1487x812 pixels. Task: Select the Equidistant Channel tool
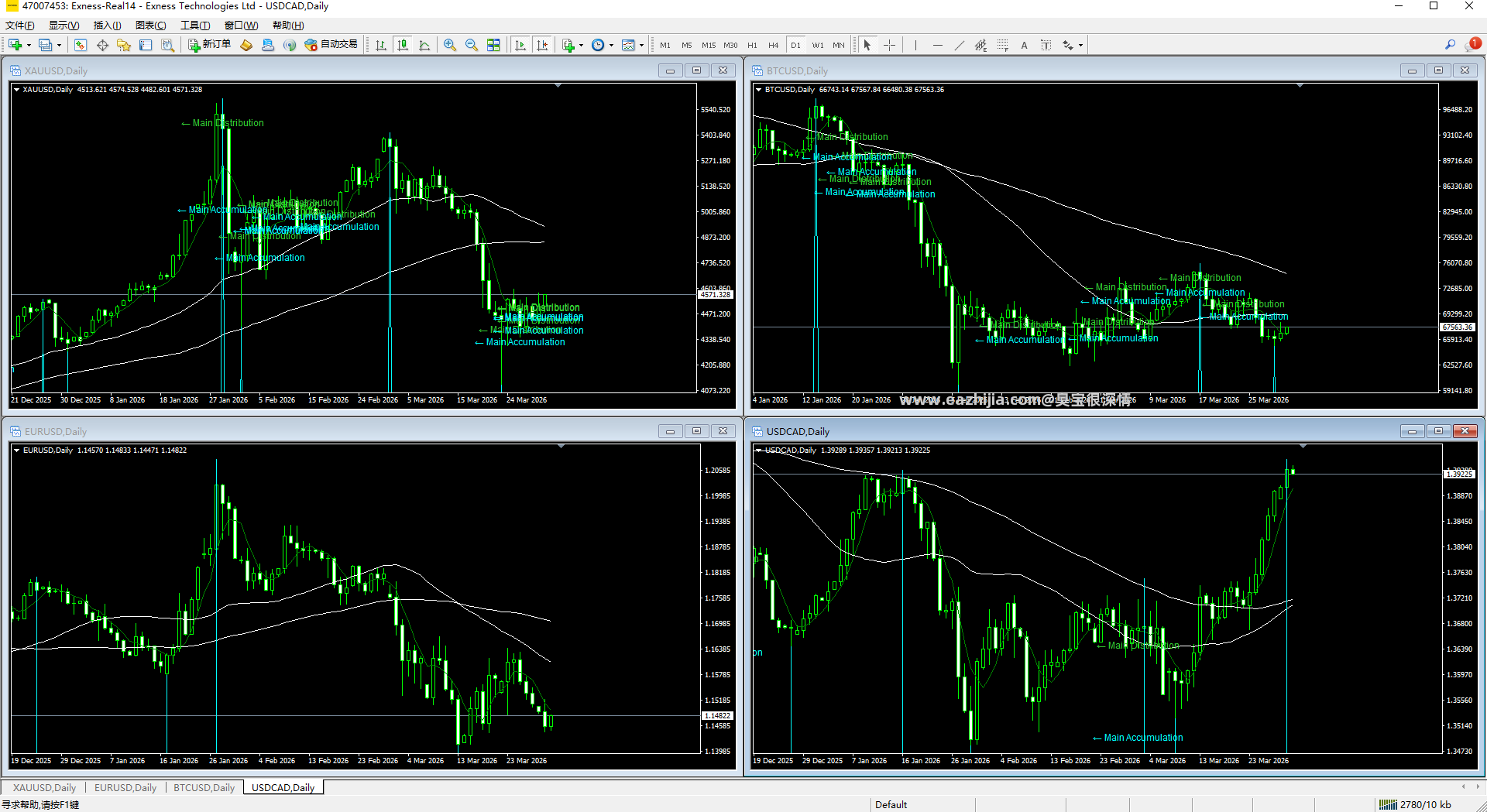click(980, 45)
